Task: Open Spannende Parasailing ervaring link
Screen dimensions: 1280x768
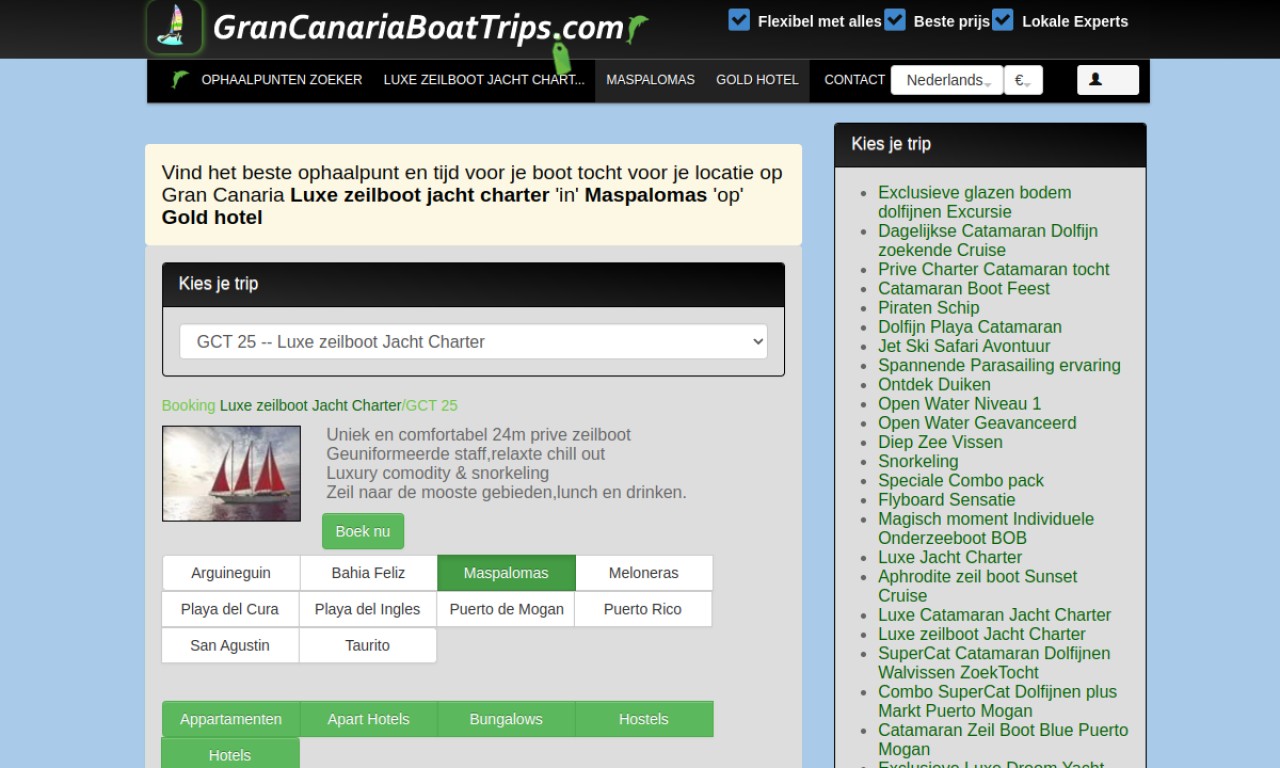Action: [999, 365]
